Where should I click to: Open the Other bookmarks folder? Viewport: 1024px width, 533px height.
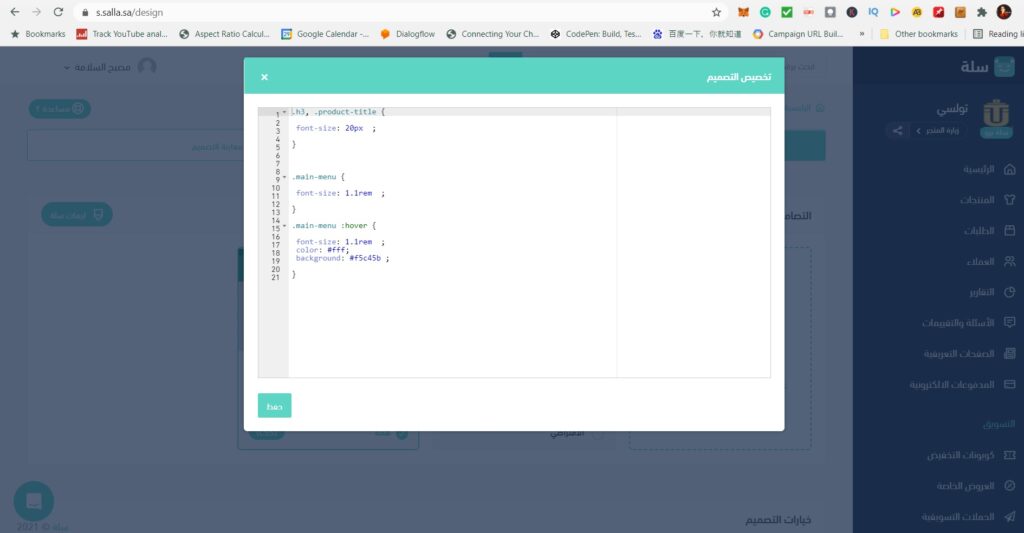[917, 34]
